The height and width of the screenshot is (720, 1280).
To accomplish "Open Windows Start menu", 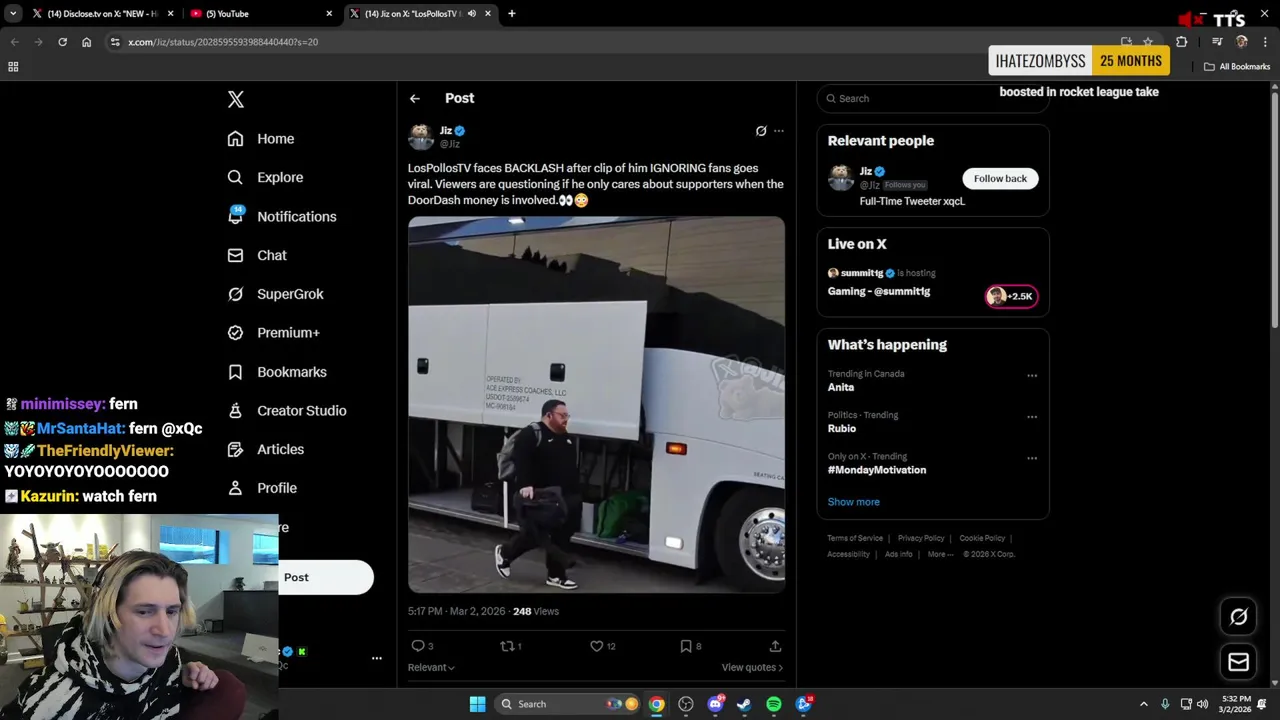I will [x=477, y=704].
